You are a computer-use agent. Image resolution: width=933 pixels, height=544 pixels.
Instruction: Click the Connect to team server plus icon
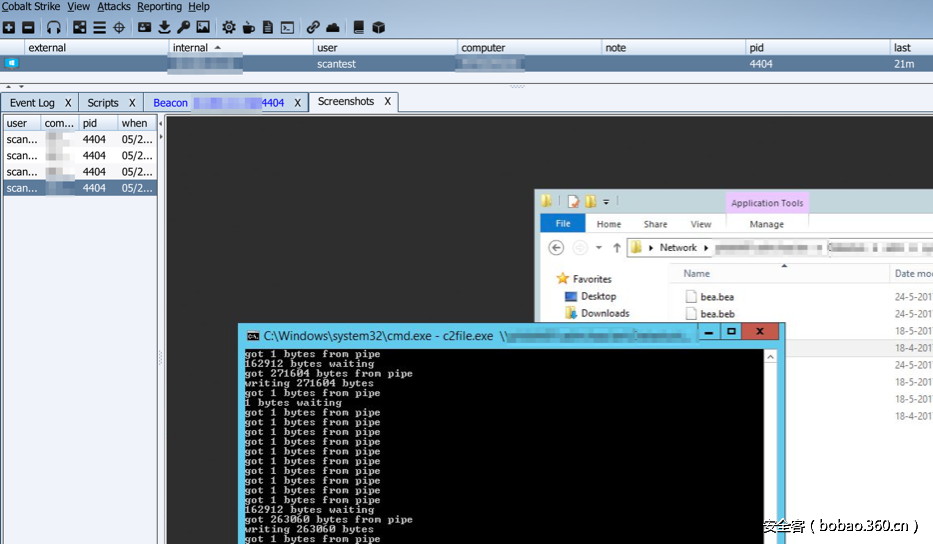(x=9, y=27)
